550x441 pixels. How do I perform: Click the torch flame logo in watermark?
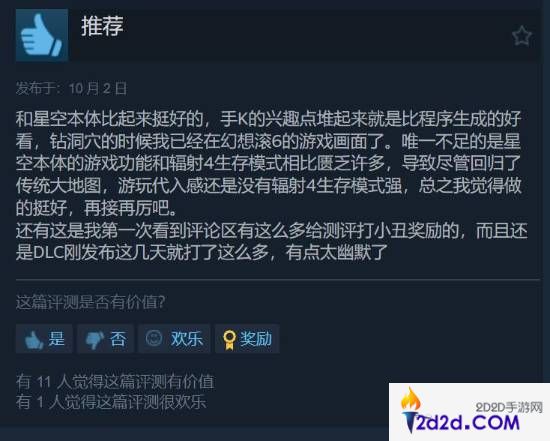click(411, 410)
